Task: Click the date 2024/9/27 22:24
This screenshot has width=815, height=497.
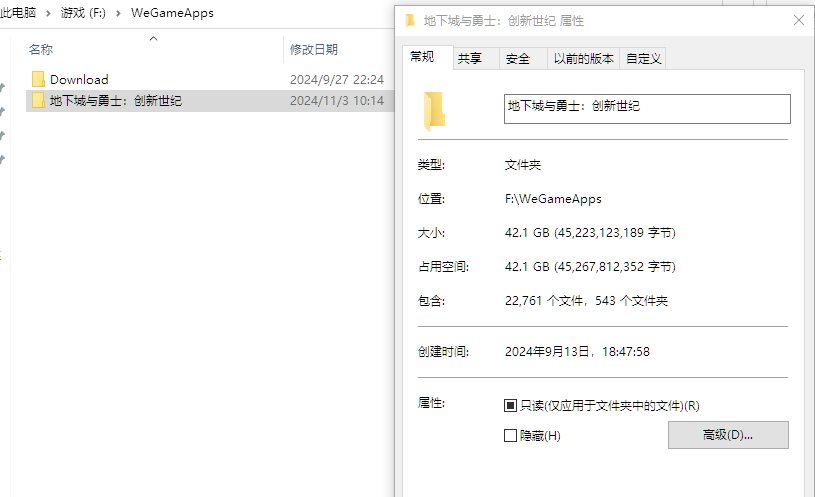Action: [x=337, y=80]
